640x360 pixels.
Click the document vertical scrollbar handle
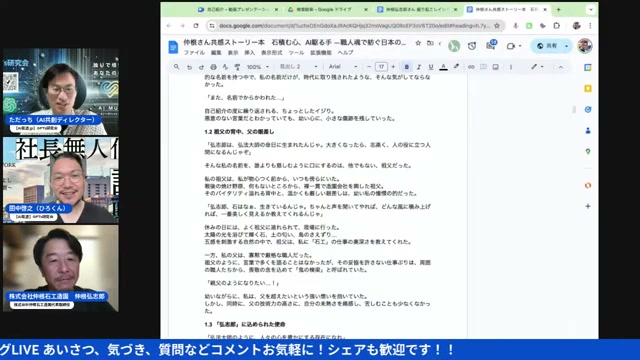574,109
